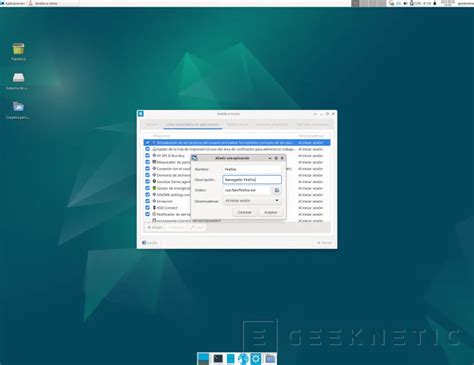
Task: Click the Bloqueador de pantalla row icon
Action: point(154,162)
